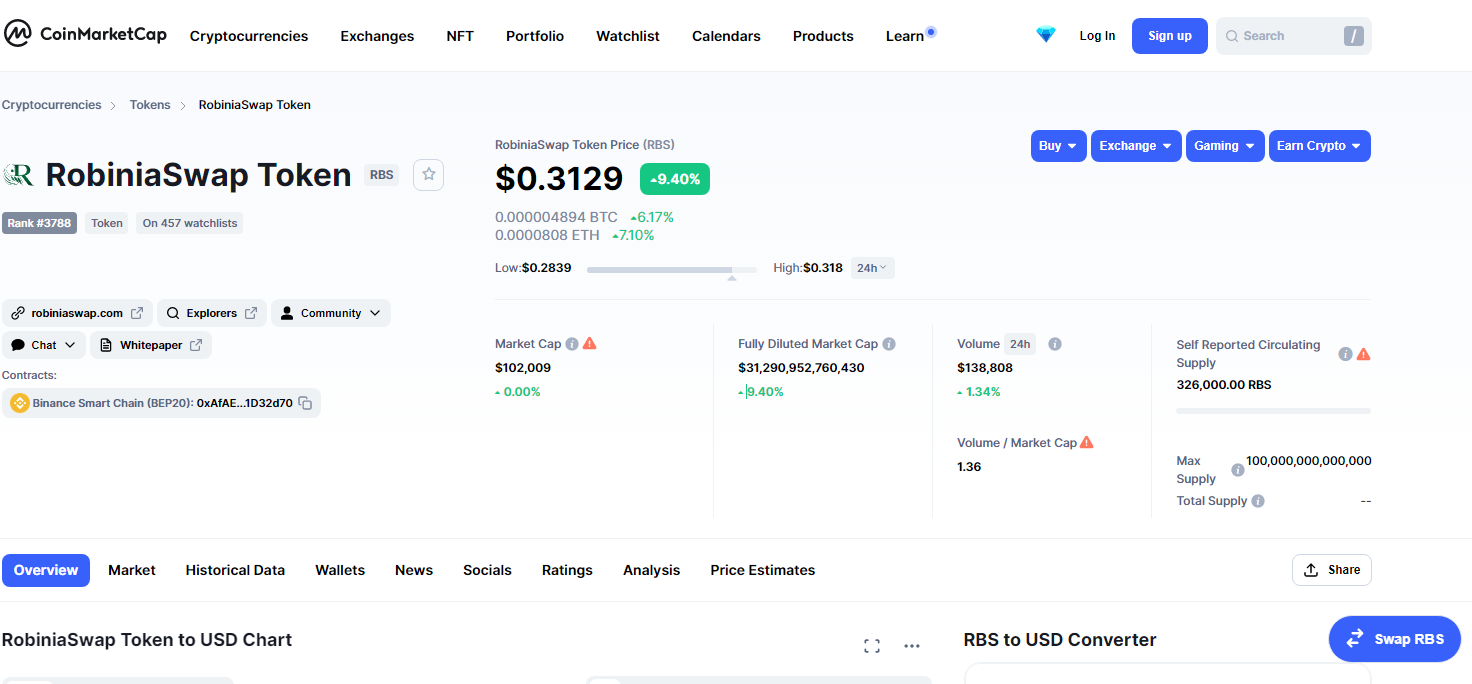Click Fully Diluted Market Cap info icon
The image size is (1472, 684).
[889, 344]
